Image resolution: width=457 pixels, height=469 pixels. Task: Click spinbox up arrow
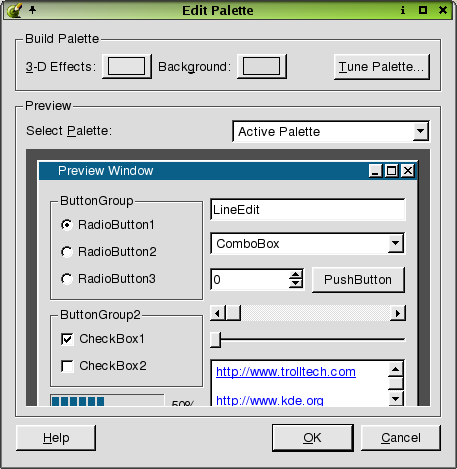[x=296, y=275]
